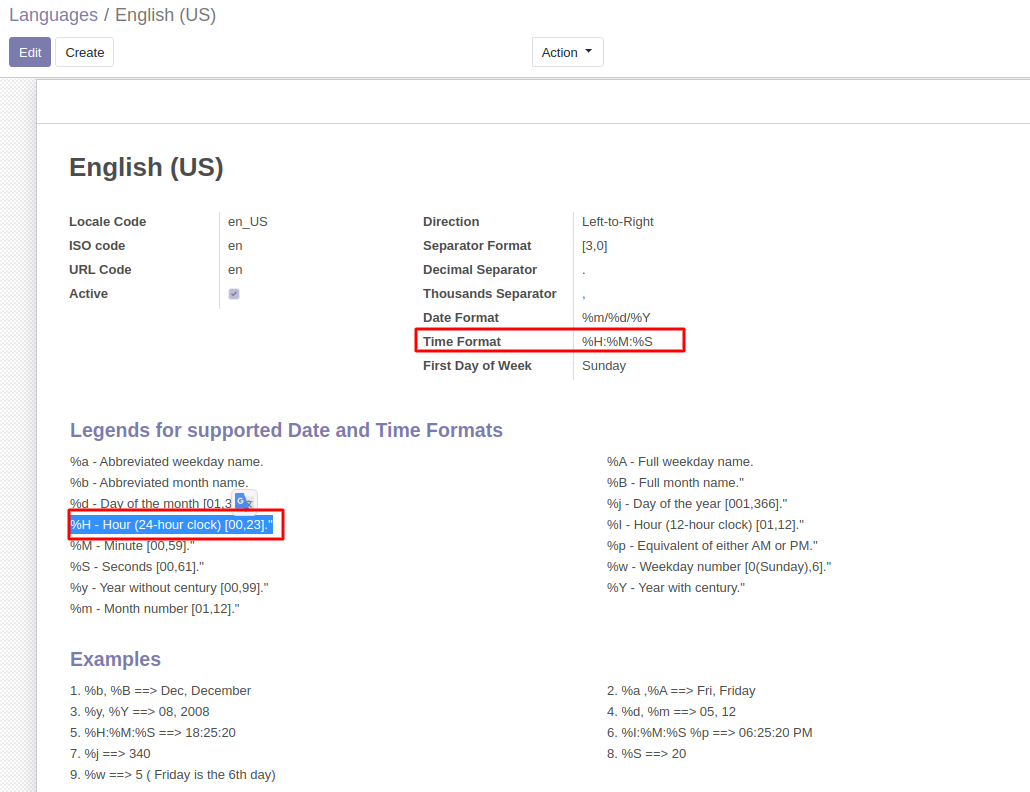Click the Decimal Separator label
Screen dimensions: 1030x792
point(480,270)
